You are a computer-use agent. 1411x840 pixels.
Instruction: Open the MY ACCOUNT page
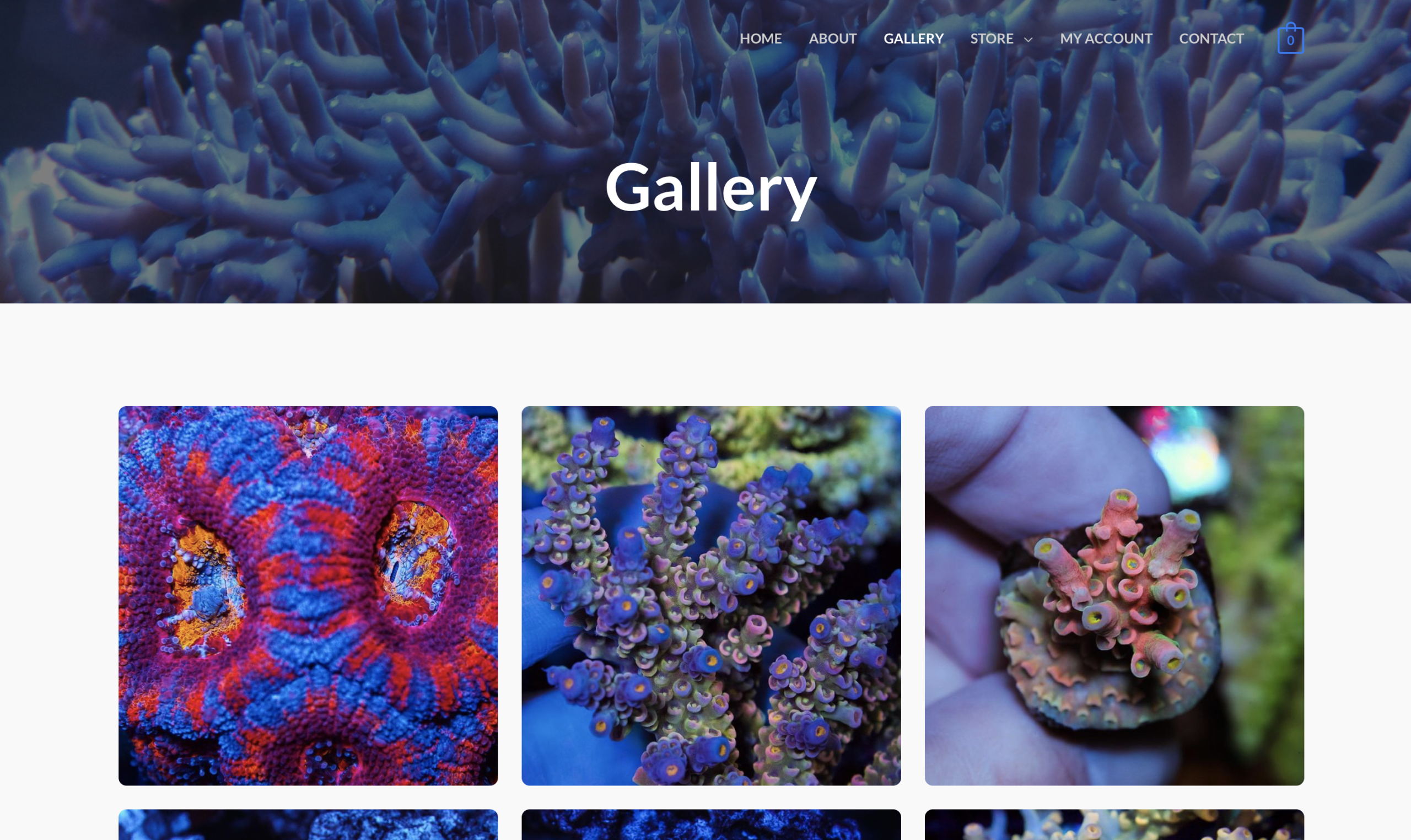[x=1105, y=39]
